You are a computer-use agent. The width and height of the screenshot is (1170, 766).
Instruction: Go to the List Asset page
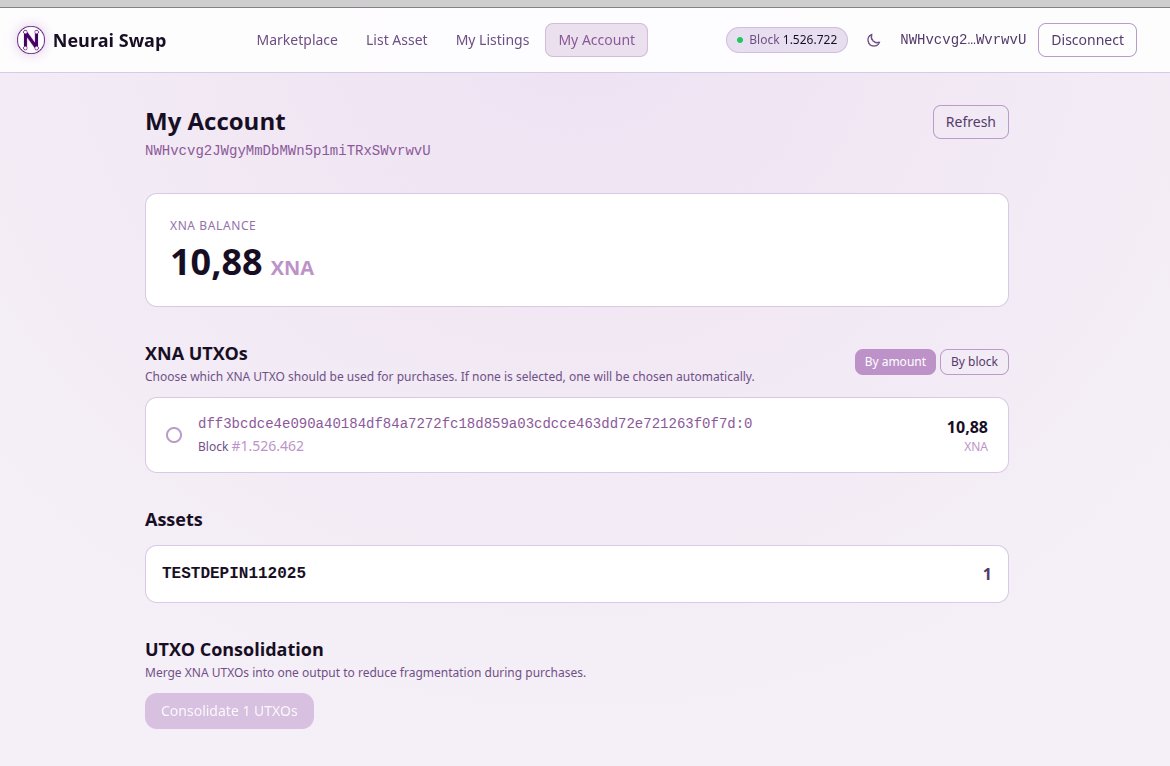click(396, 40)
